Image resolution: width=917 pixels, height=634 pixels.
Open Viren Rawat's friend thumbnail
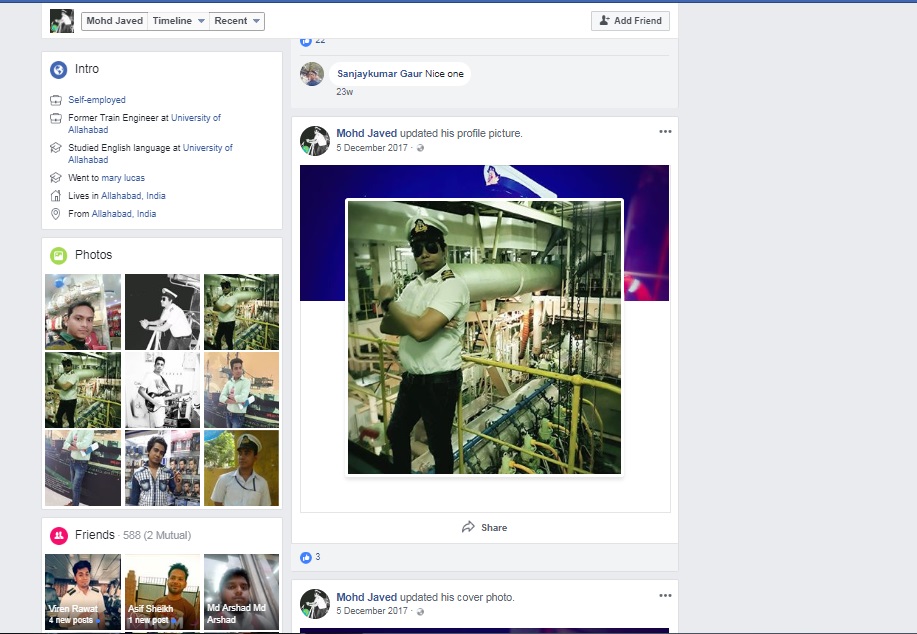[x=83, y=590]
